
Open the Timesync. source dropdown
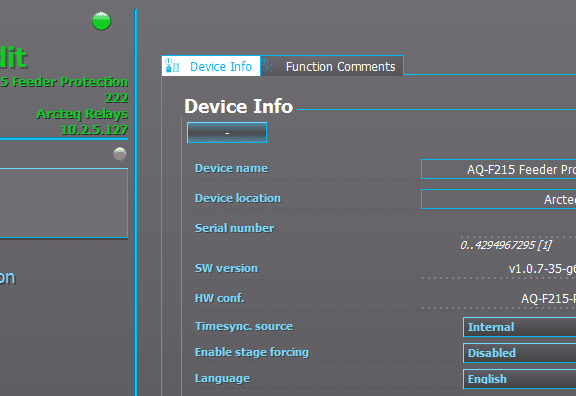pyautogui.click(x=519, y=327)
